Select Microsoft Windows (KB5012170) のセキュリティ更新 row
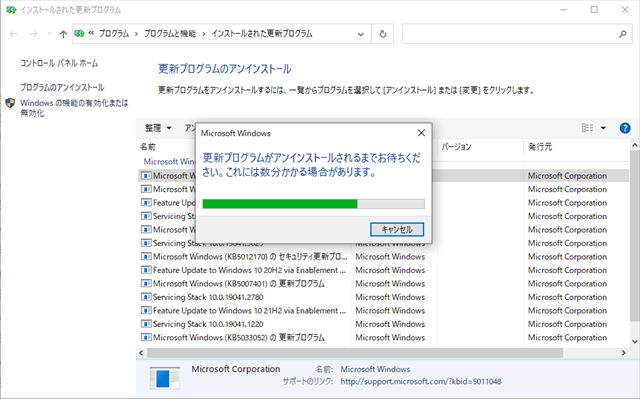Screen dimensions: 640x399 pos(384,257)
